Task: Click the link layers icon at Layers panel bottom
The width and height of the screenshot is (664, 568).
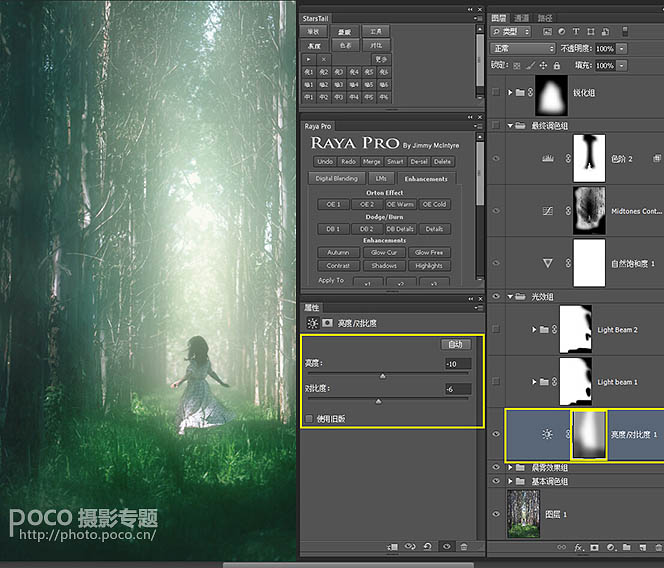Action: (x=562, y=547)
